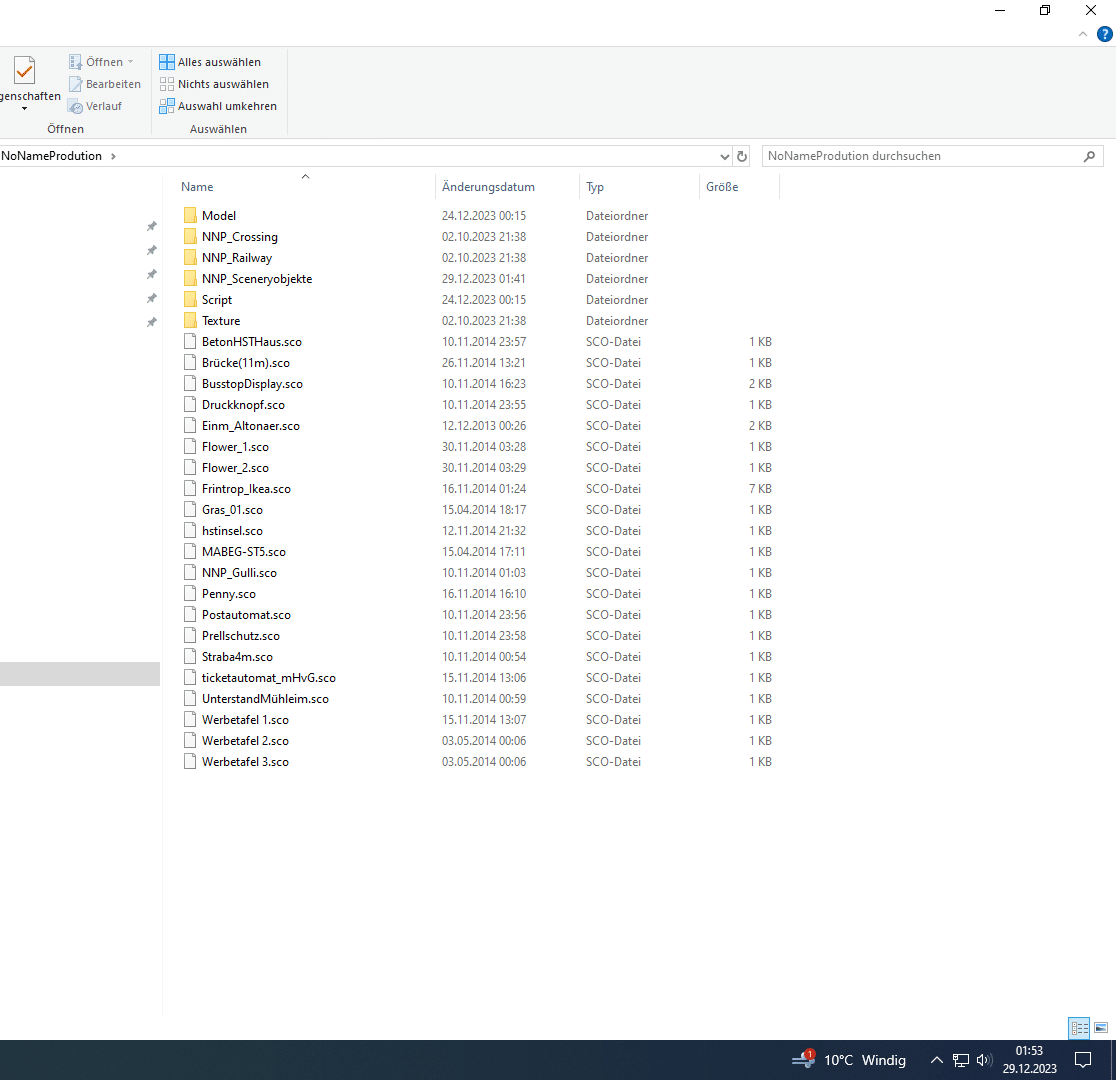Click the volume speaker icon in system tray

tap(984, 1060)
